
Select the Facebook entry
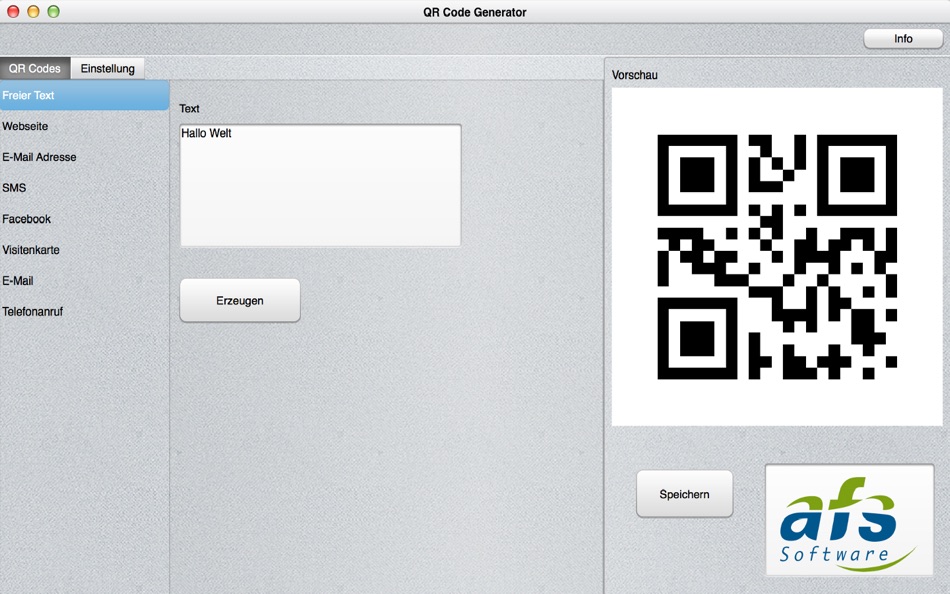point(84,219)
